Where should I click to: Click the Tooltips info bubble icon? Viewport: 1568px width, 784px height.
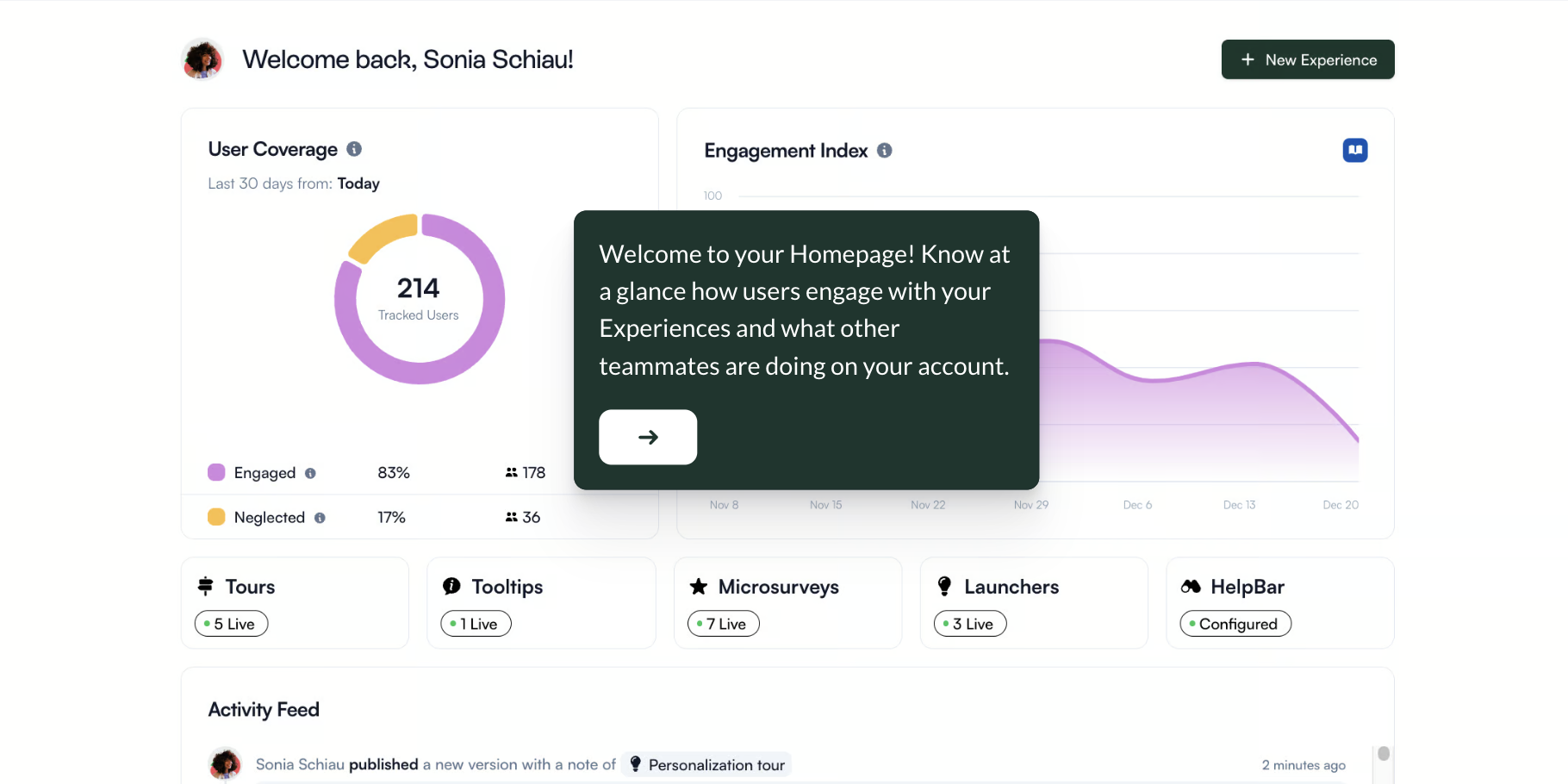pyautogui.click(x=451, y=587)
